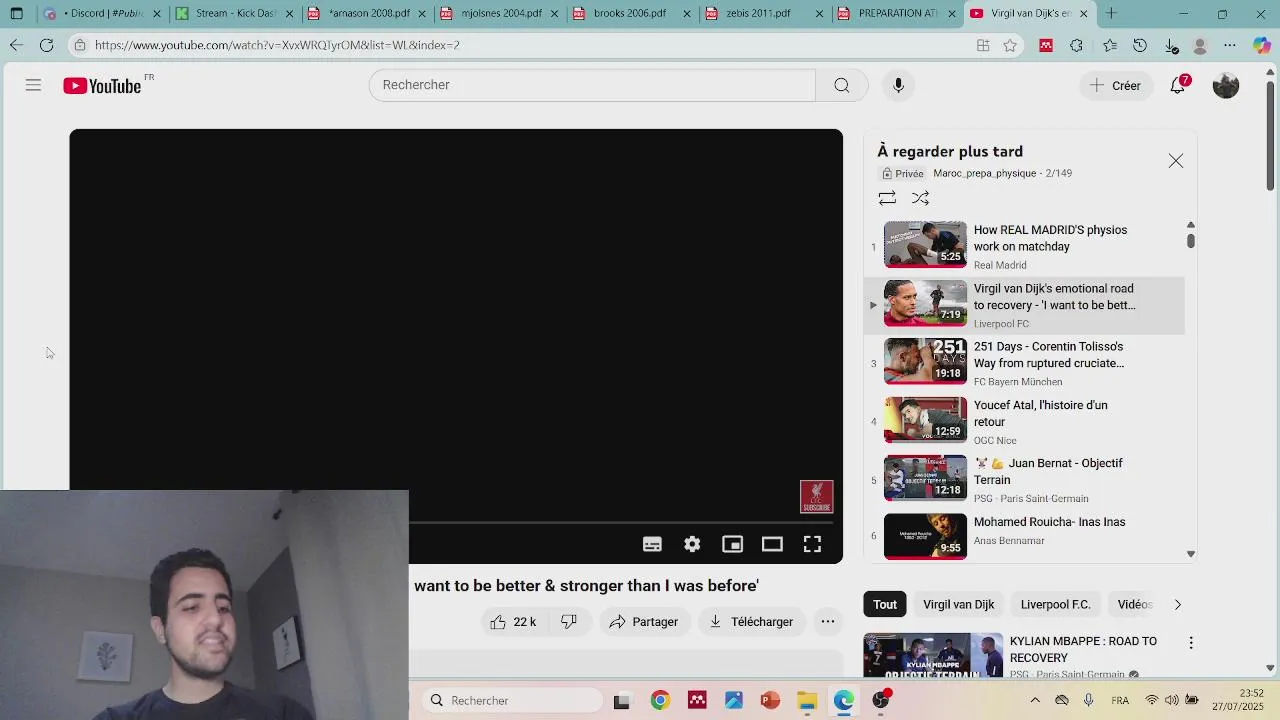Open browser profile icon

pyautogui.click(x=1200, y=45)
